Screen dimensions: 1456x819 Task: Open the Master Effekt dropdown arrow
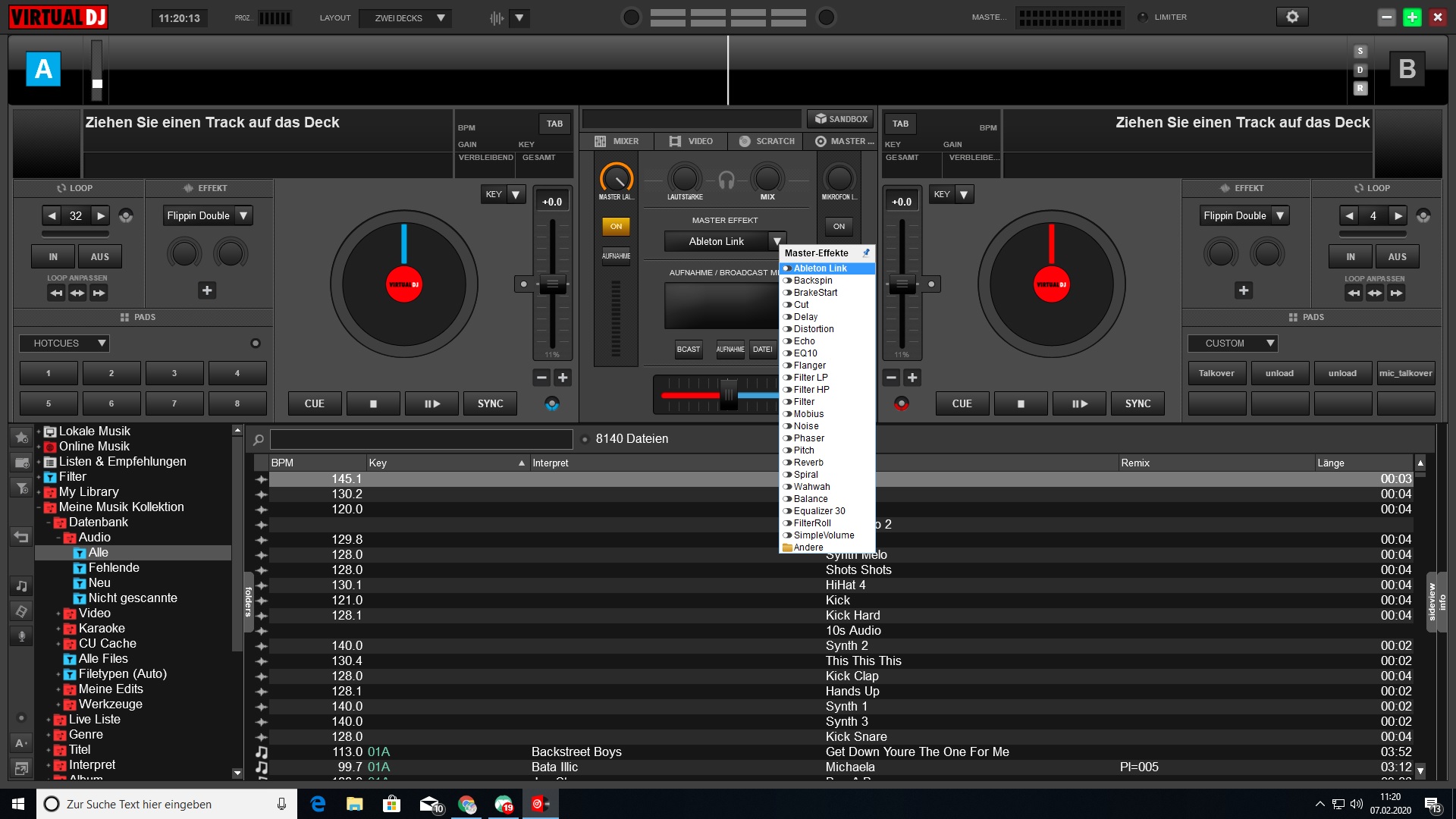[x=777, y=242]
